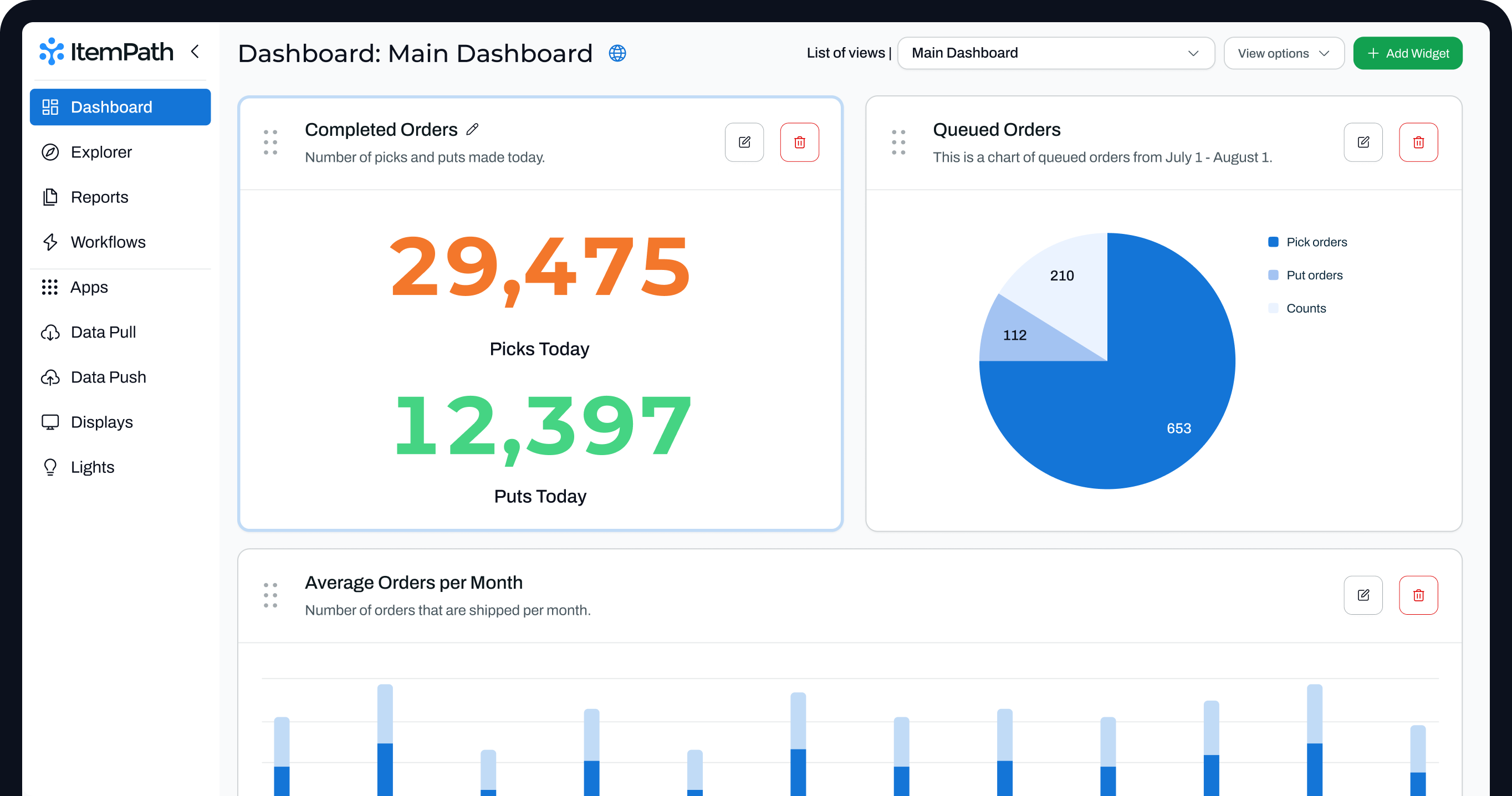Click the Workflows lightning bolt icon

point(50,242)
